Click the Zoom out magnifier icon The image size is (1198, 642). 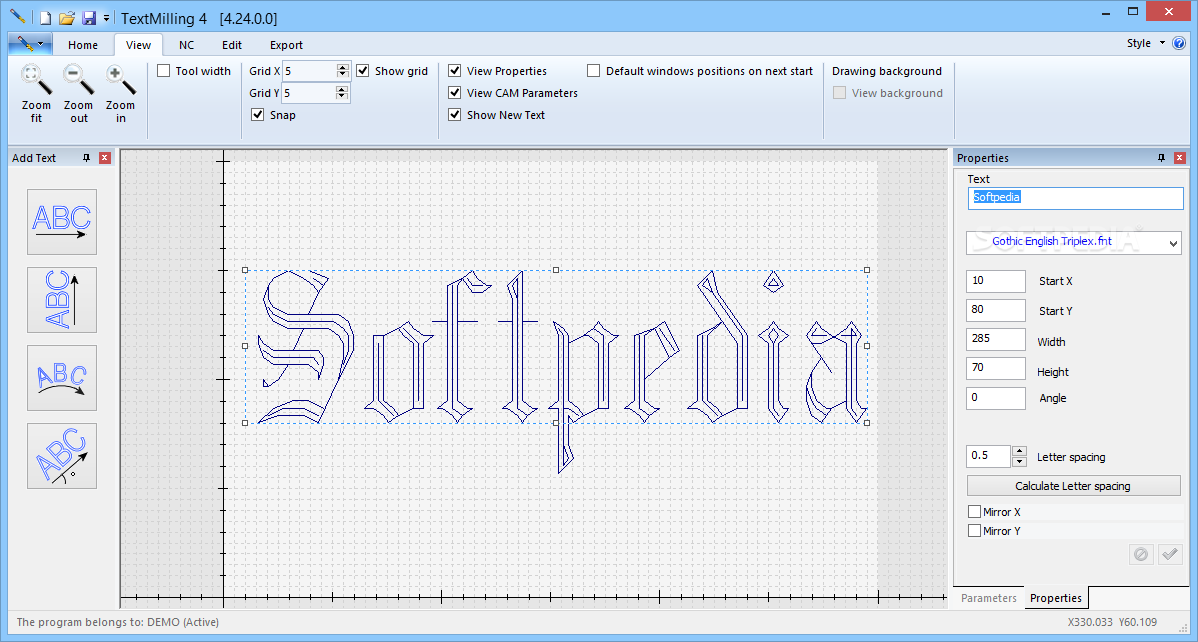[x=78, y=79]
